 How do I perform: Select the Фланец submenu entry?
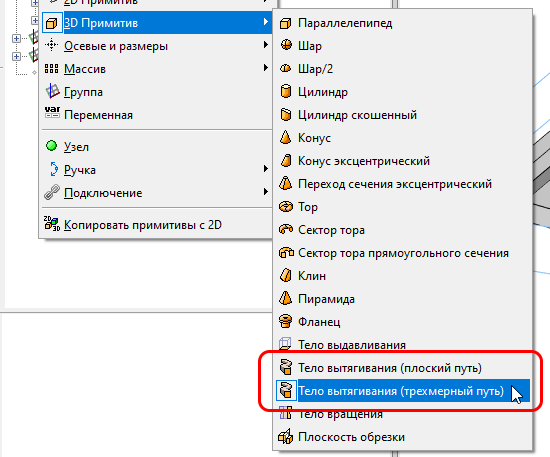click(403, 322)
